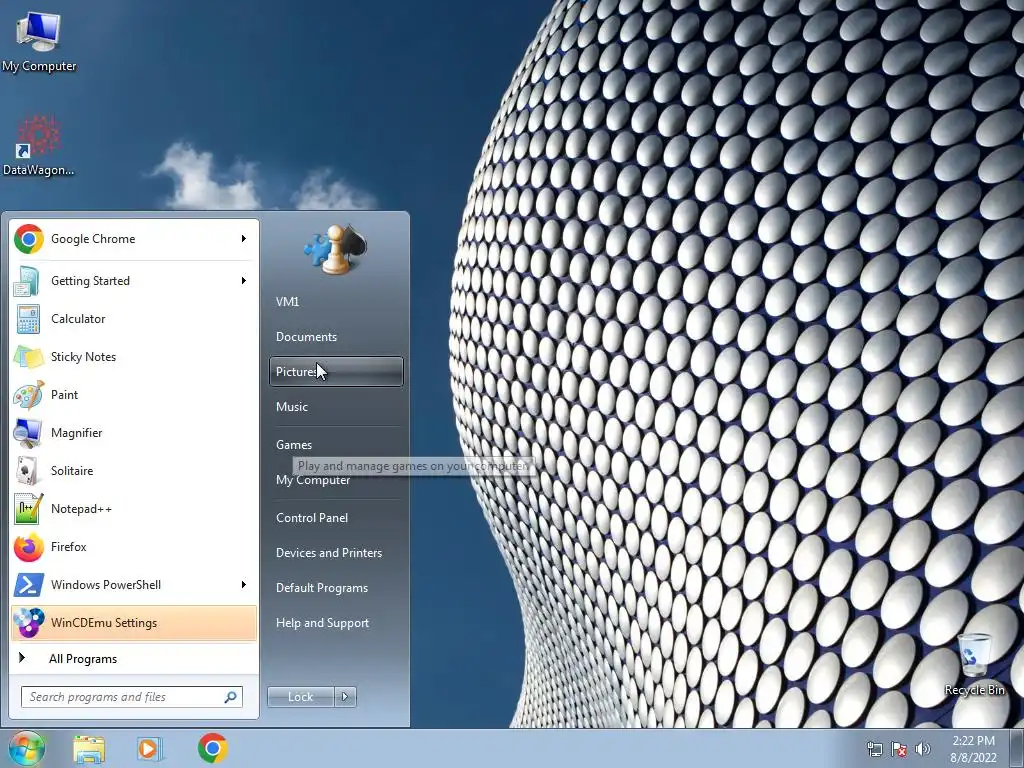Open Games in the right pane
Screen dimensions: 1024x768
coord(336,445)
